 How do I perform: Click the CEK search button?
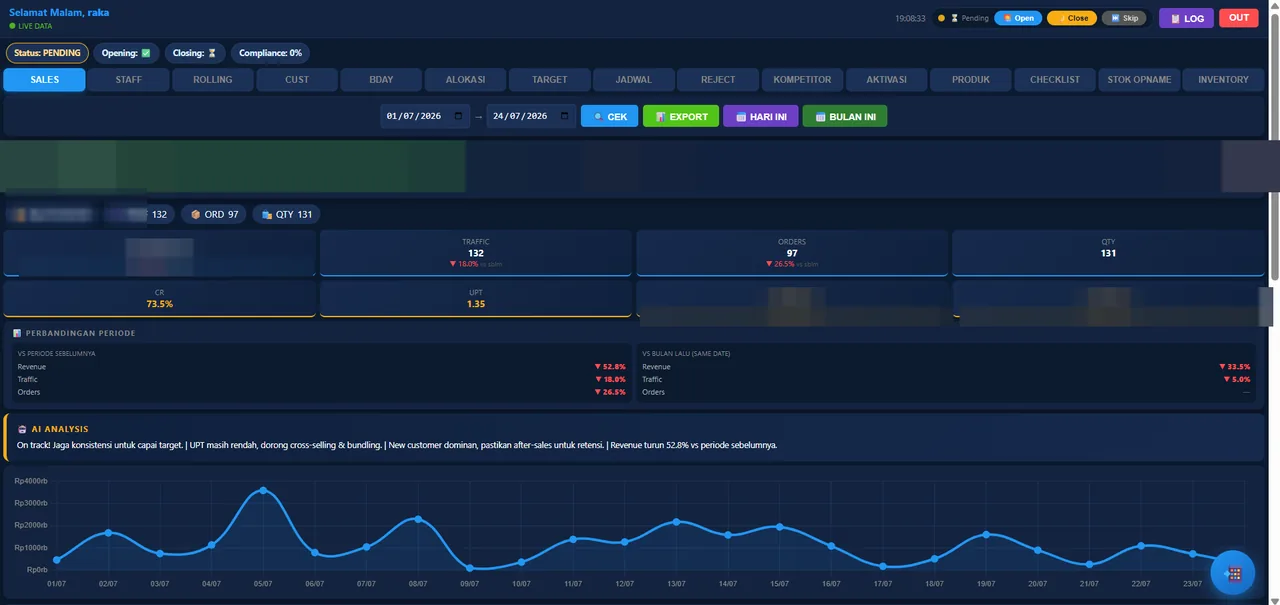pyautogui.click(x=610, y=117)
